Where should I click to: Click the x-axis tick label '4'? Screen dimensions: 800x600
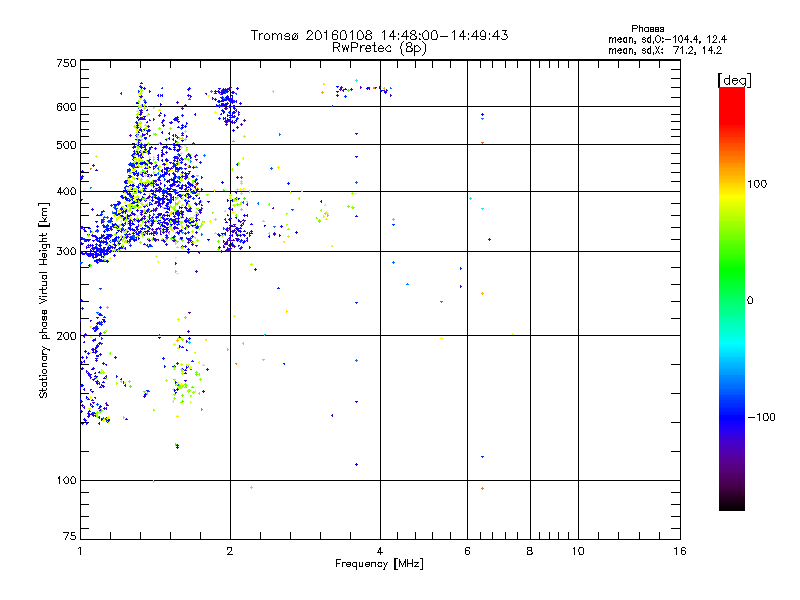(380, 551)
